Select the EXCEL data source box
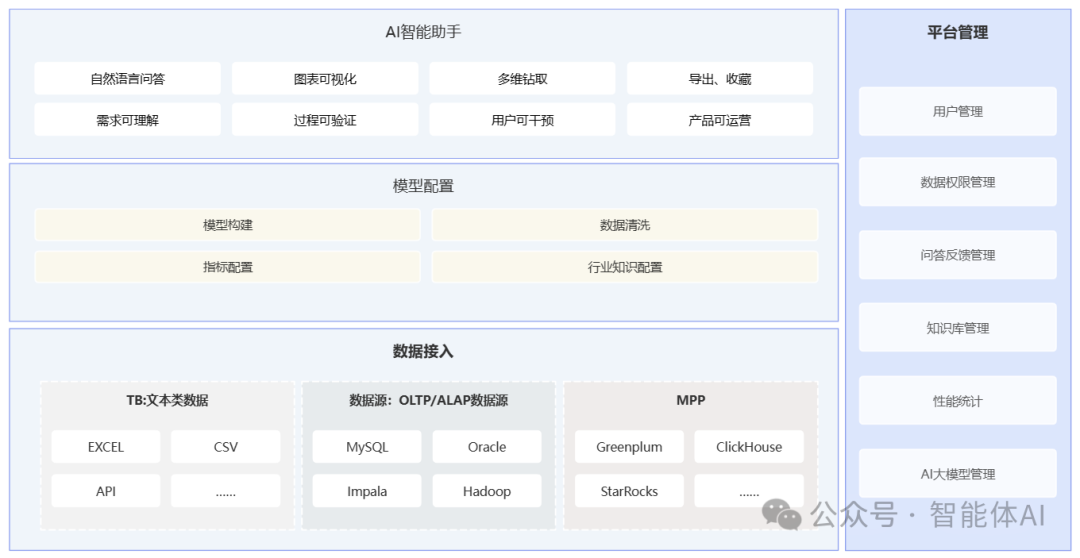This screenshot has width=1080, height=558. (x=105, y=447)
